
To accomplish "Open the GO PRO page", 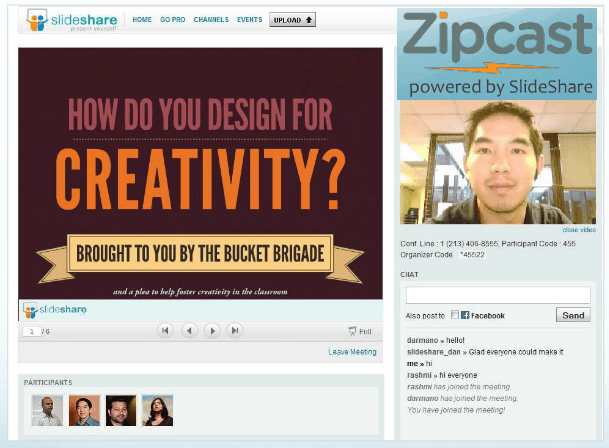I will [x=173, y=20].
